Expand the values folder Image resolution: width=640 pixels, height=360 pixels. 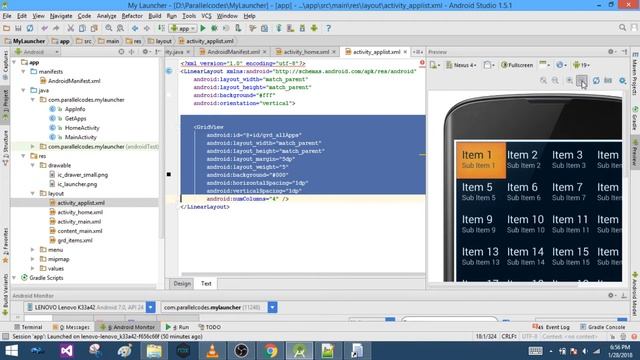click(x=33, y=268)
